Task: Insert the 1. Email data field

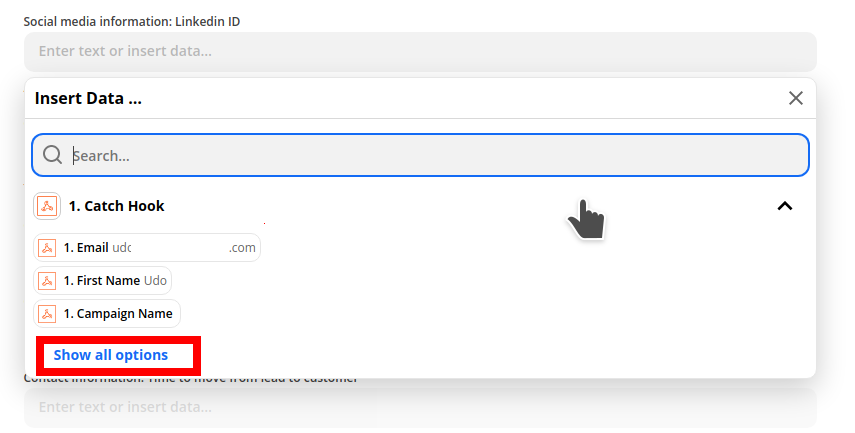Action: [147, 248]
